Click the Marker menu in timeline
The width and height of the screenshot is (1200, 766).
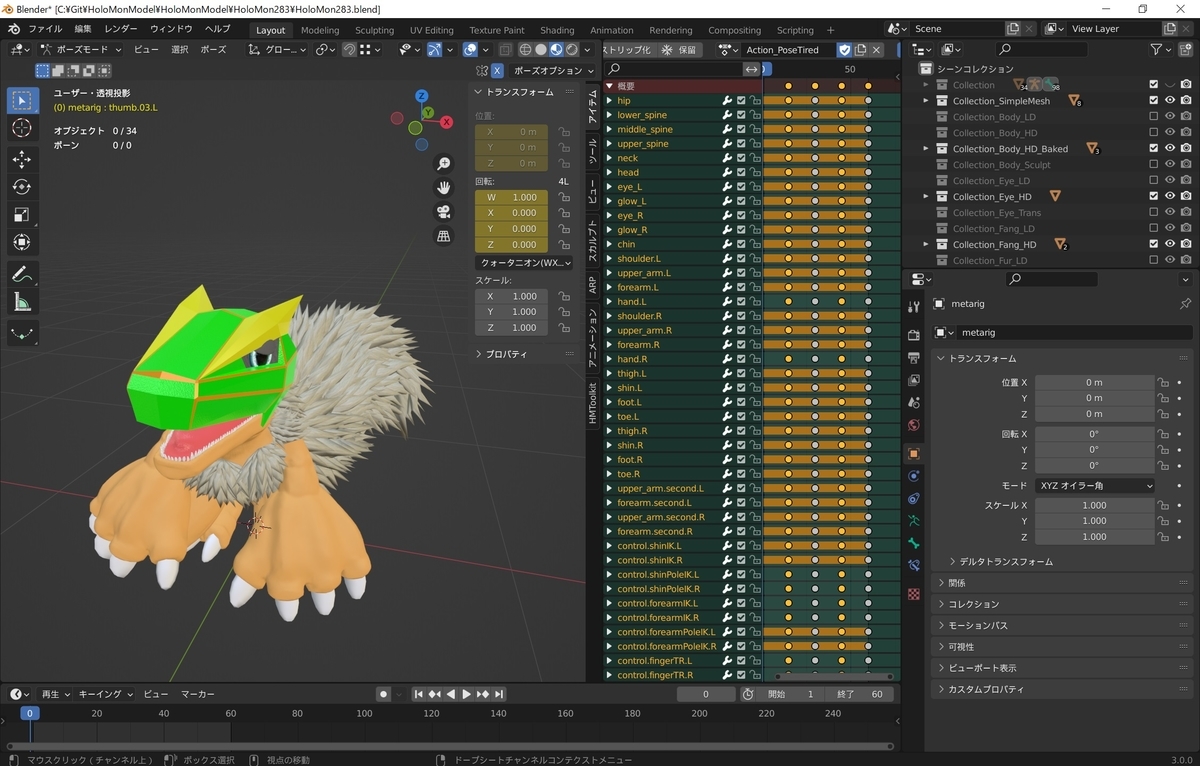click(197, 694)
